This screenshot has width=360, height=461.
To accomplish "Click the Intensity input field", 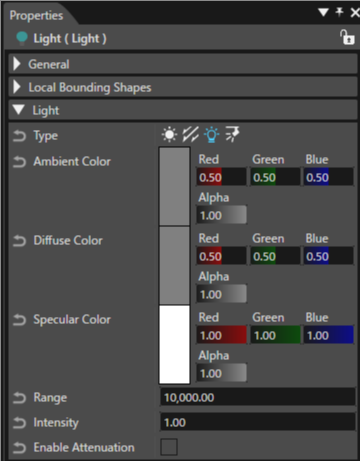I will coord(258,422).
